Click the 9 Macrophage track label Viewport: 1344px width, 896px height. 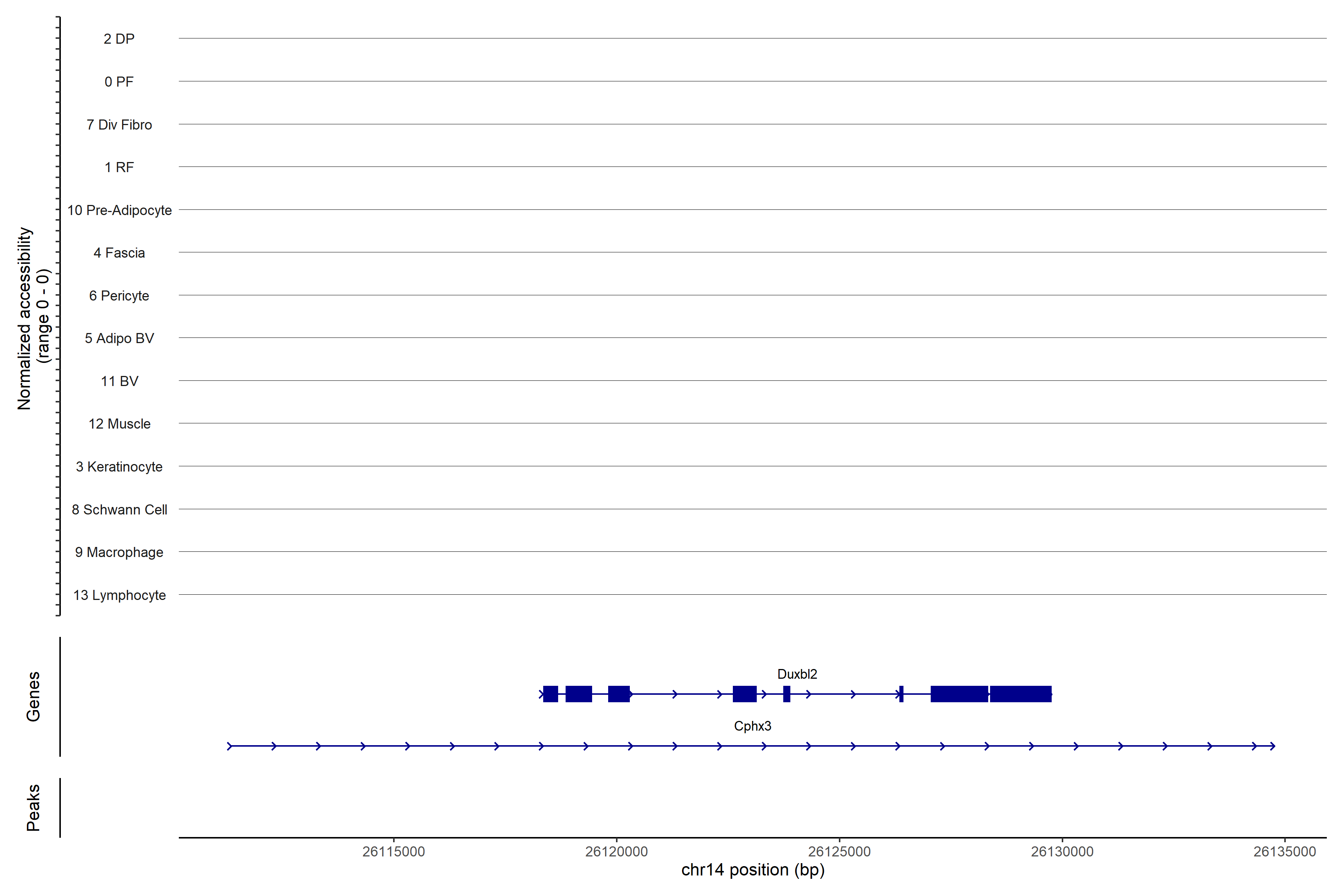[x=119, y=553]
